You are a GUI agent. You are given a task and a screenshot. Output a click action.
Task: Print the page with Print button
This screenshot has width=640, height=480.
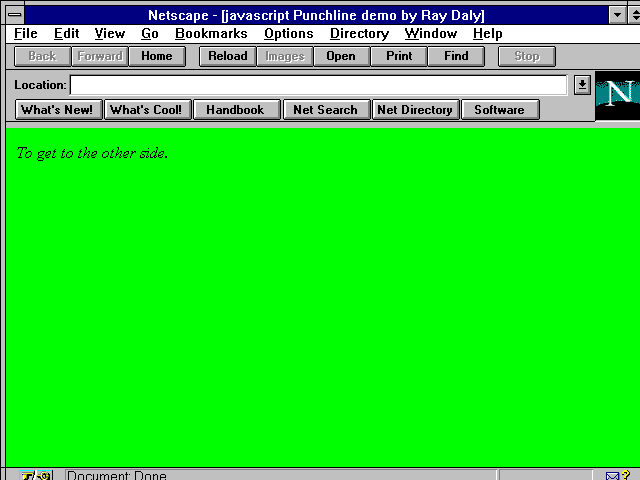(399, 56)
